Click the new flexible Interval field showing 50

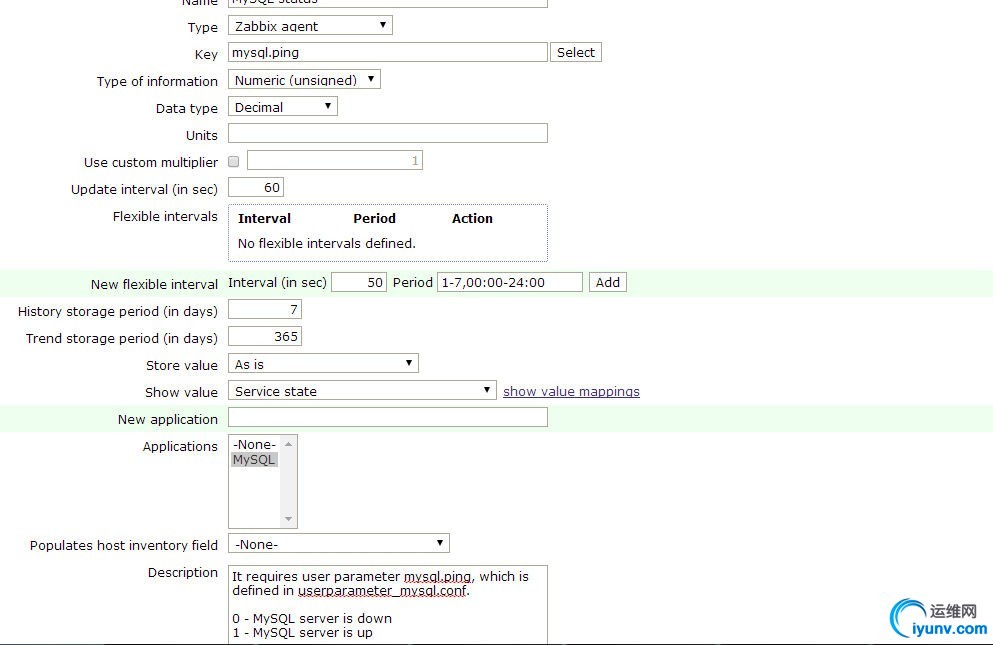click(358, 283)
